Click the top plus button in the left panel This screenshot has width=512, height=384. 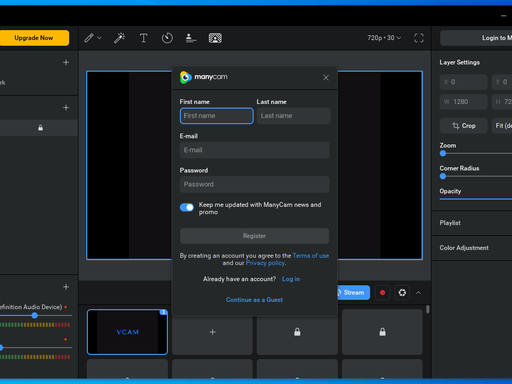coord(66,62)
